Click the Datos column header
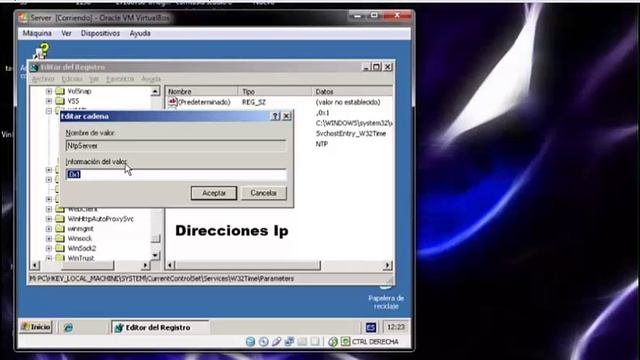640x360 pixels. click(353, 91)
